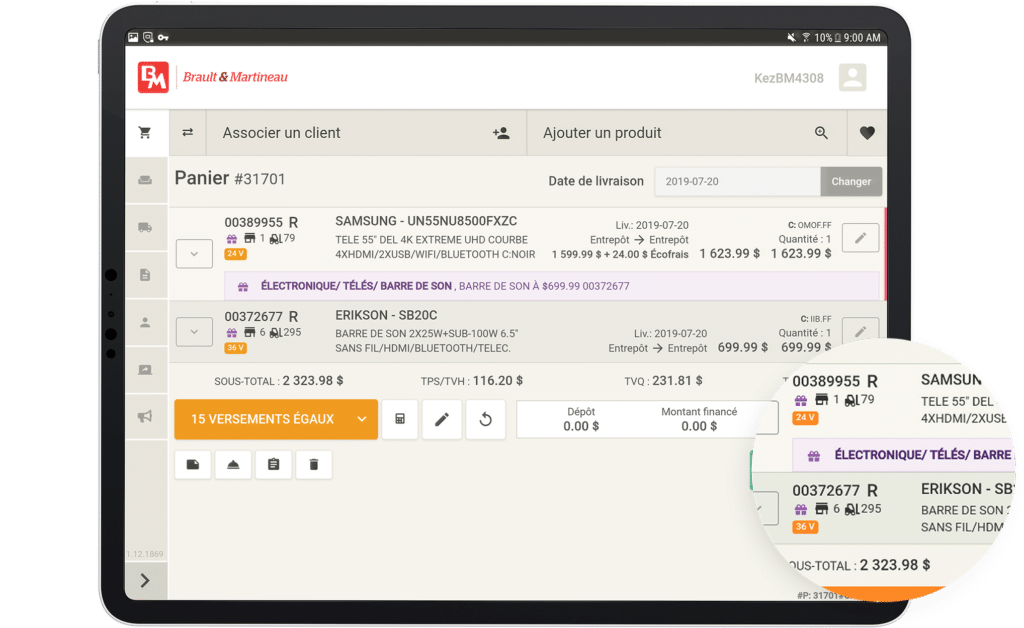Click the username KezBM4308
This screenshot has width=1024, height=628.
pos(789,78)
